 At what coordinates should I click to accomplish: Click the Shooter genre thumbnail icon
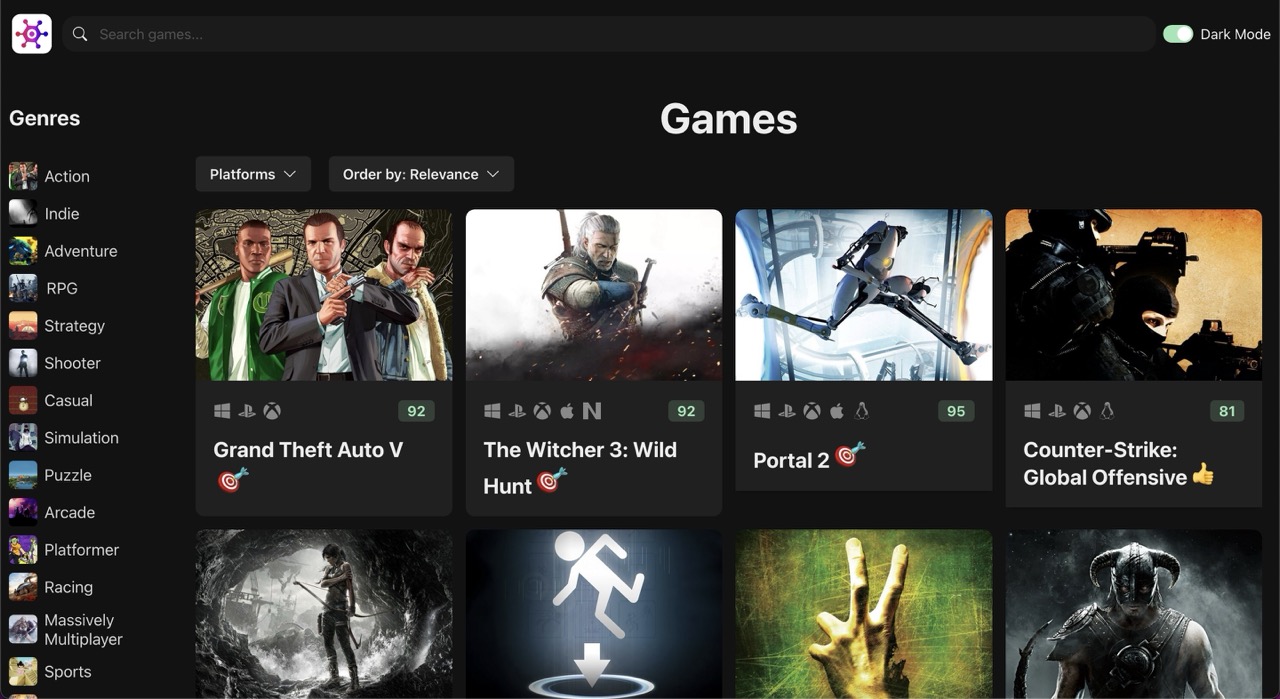[x=23, y=363]
